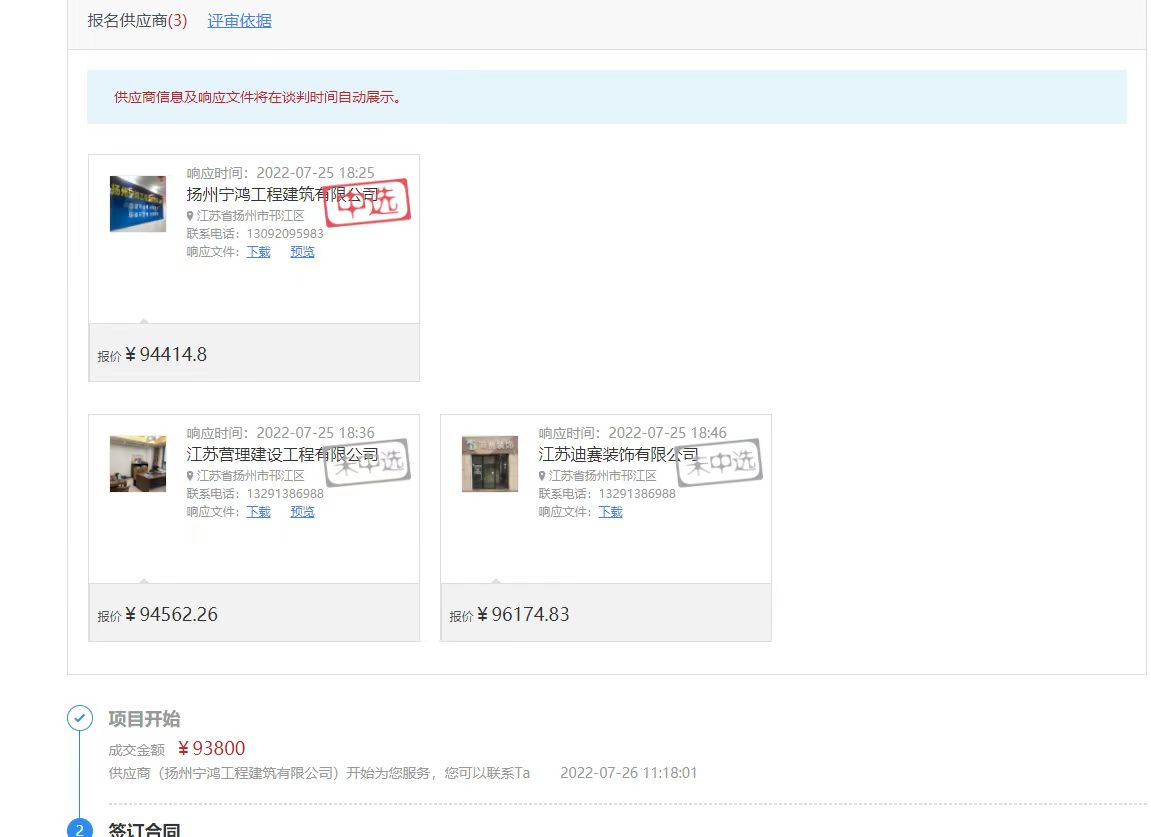Click location pin icon for 扬州宁鸿工程建筑
This screenshot has height=837, width=1151.
point(190,216)
